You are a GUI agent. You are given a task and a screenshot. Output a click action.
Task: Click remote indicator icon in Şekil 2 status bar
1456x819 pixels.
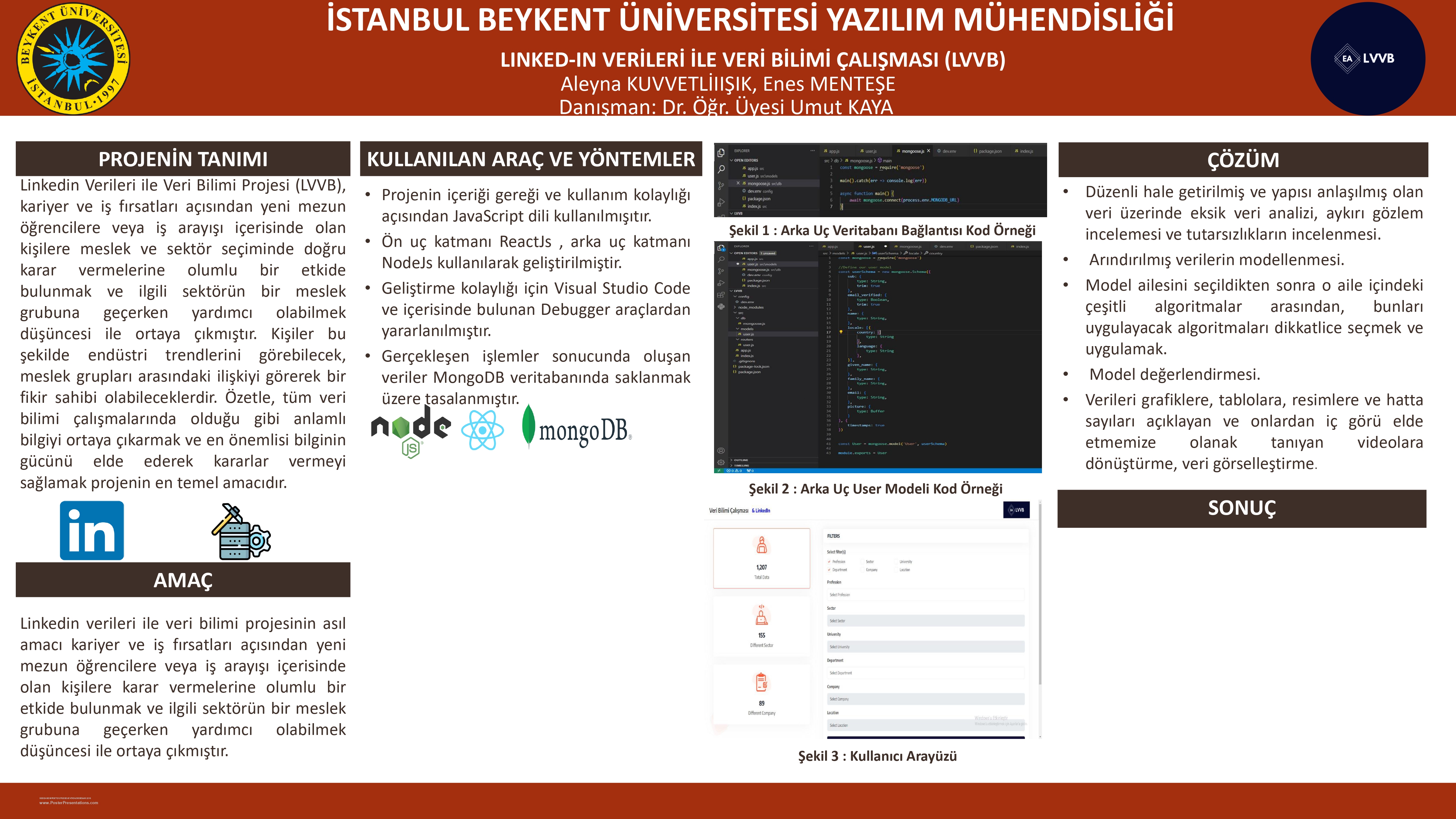(x=719, y=471)
